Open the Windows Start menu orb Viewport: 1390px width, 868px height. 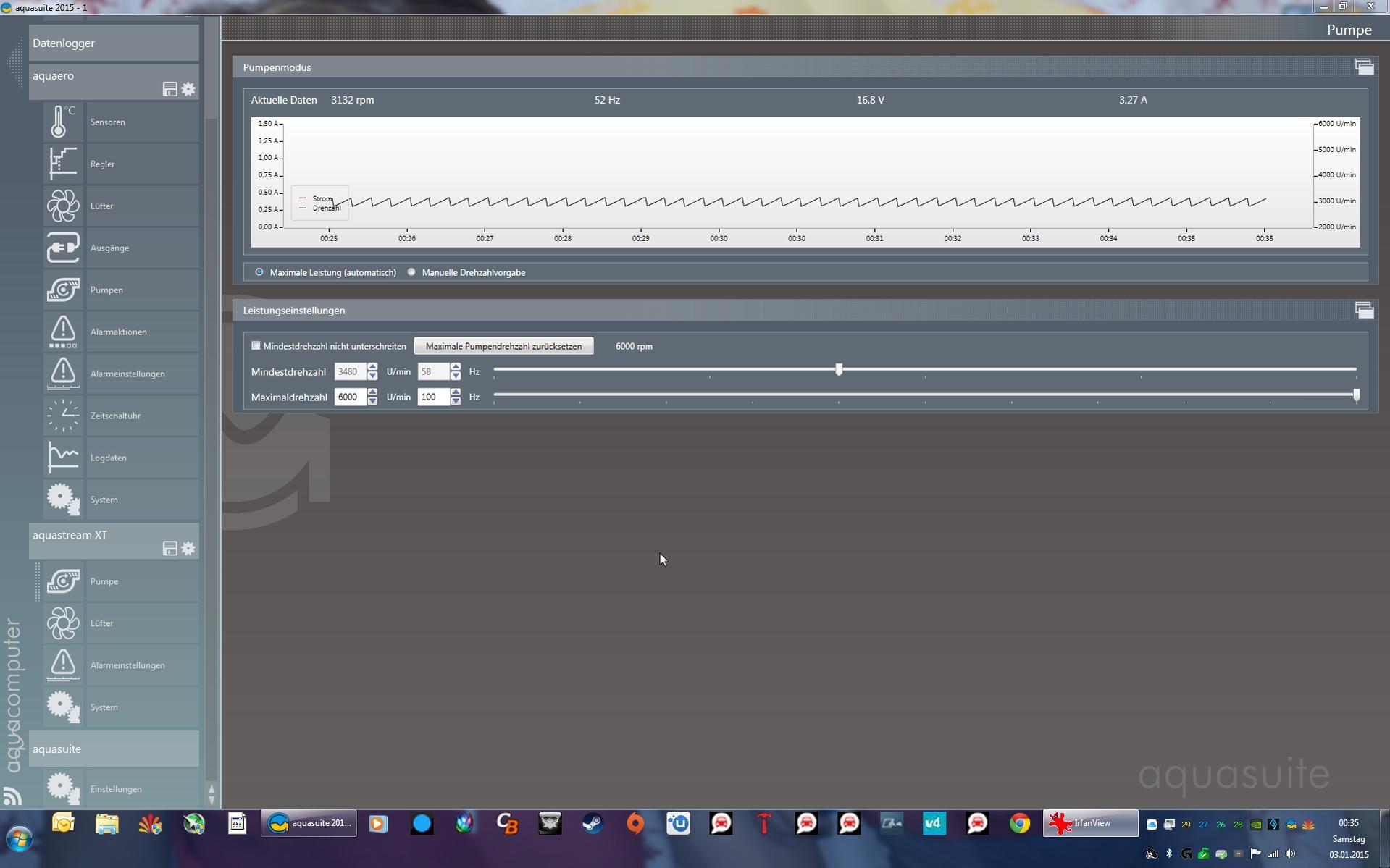pos(19,840)
